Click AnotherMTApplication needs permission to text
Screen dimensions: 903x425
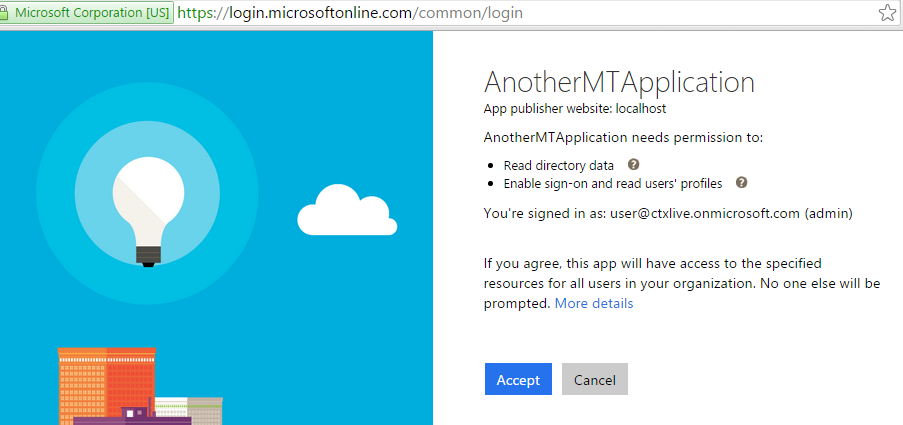[x=623, y=138]
